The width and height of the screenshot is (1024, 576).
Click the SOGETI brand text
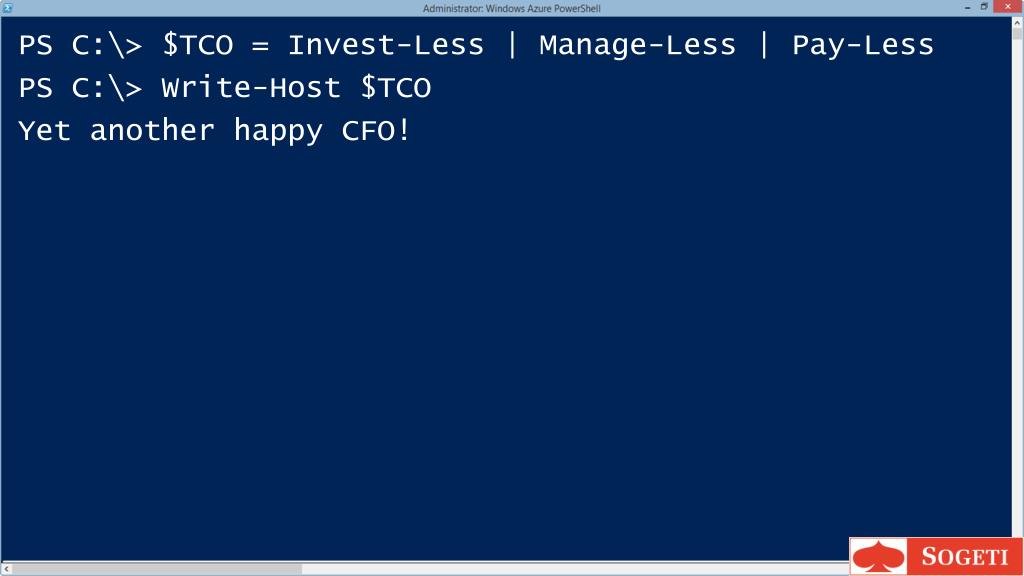click(965, 557)
